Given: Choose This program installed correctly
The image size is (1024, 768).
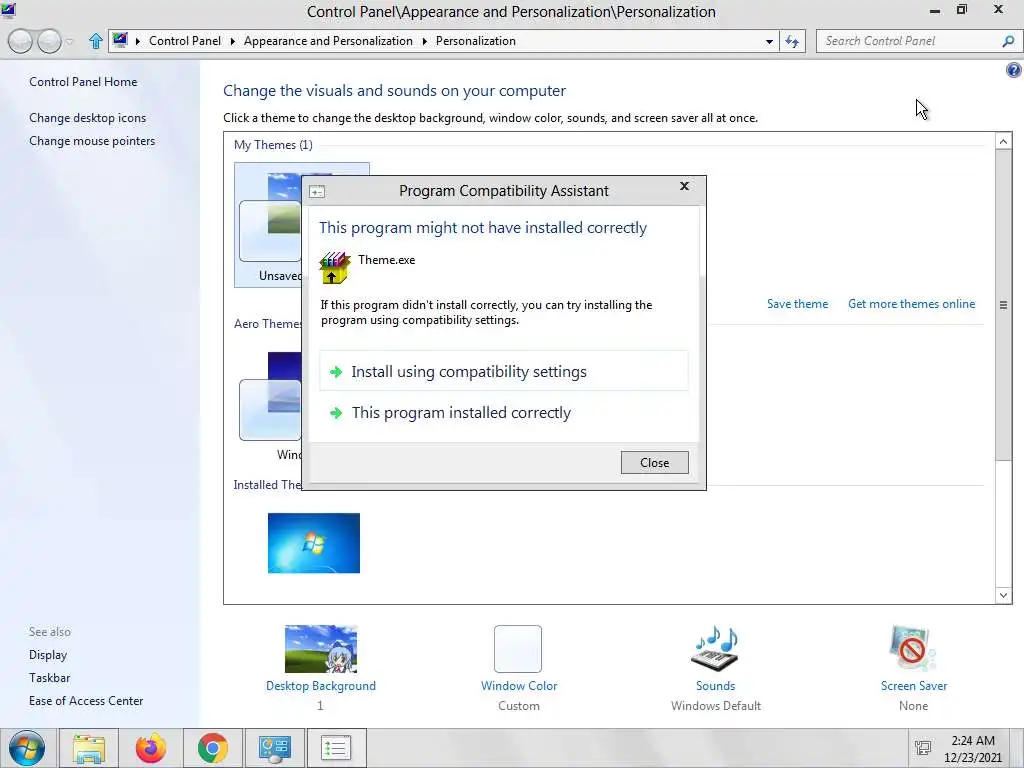Looking at the screenshot, I should [x=504, y=412].
